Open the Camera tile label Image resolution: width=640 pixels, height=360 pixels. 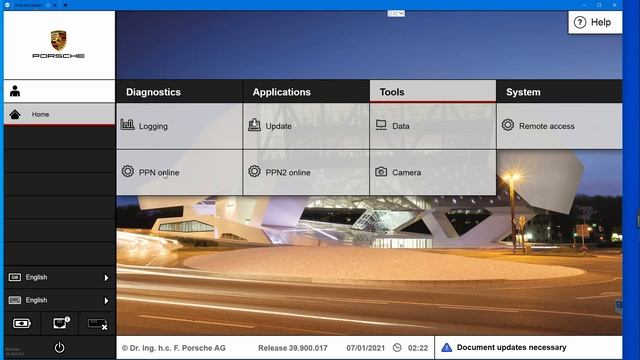pyautogui.click(x=407, y=173)
